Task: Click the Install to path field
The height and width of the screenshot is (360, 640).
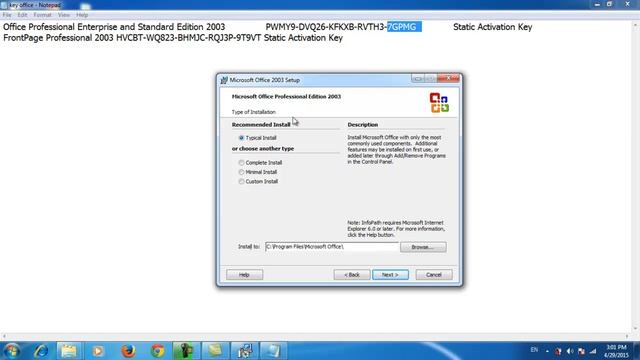Action: click(x=331, y=247)
